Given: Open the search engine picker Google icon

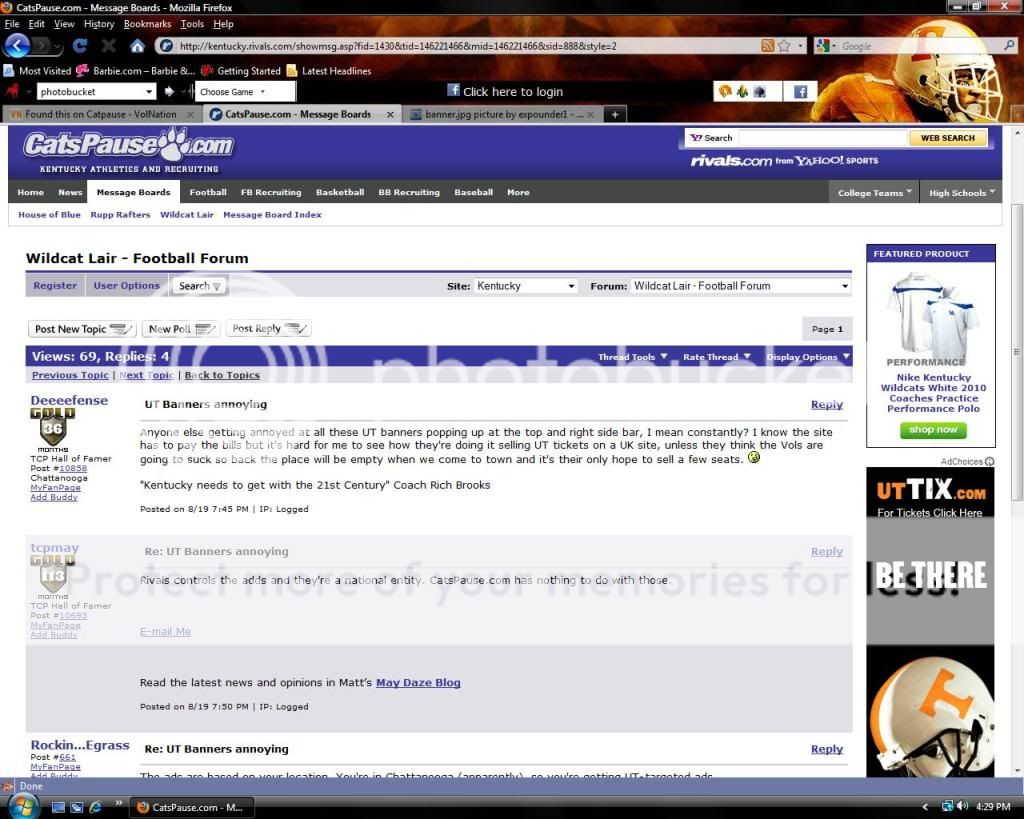Looking at the screenshot, I should tap(824, 46).
